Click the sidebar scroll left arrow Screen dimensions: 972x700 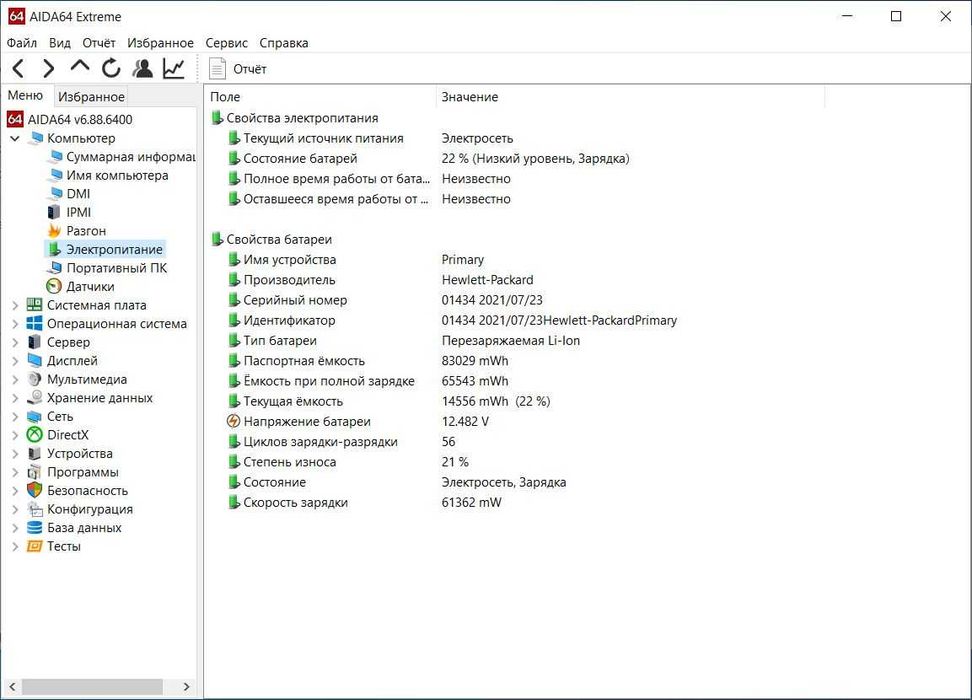[x=12, y=686]
